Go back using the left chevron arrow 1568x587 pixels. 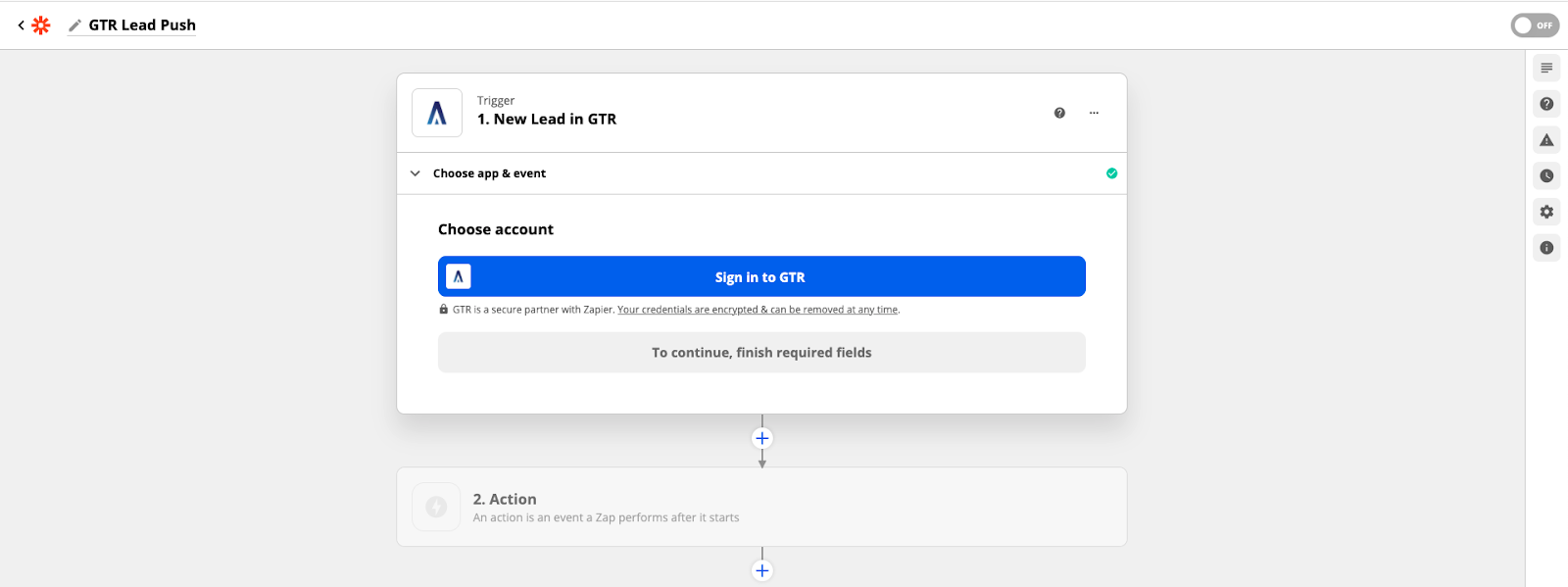point(21,25)
